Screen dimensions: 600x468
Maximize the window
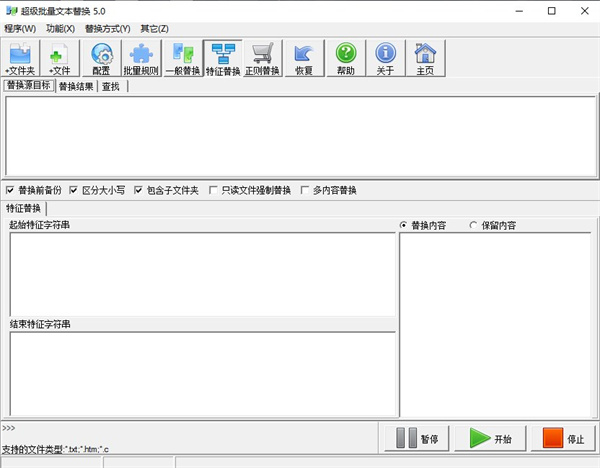[x=551, y=11]
